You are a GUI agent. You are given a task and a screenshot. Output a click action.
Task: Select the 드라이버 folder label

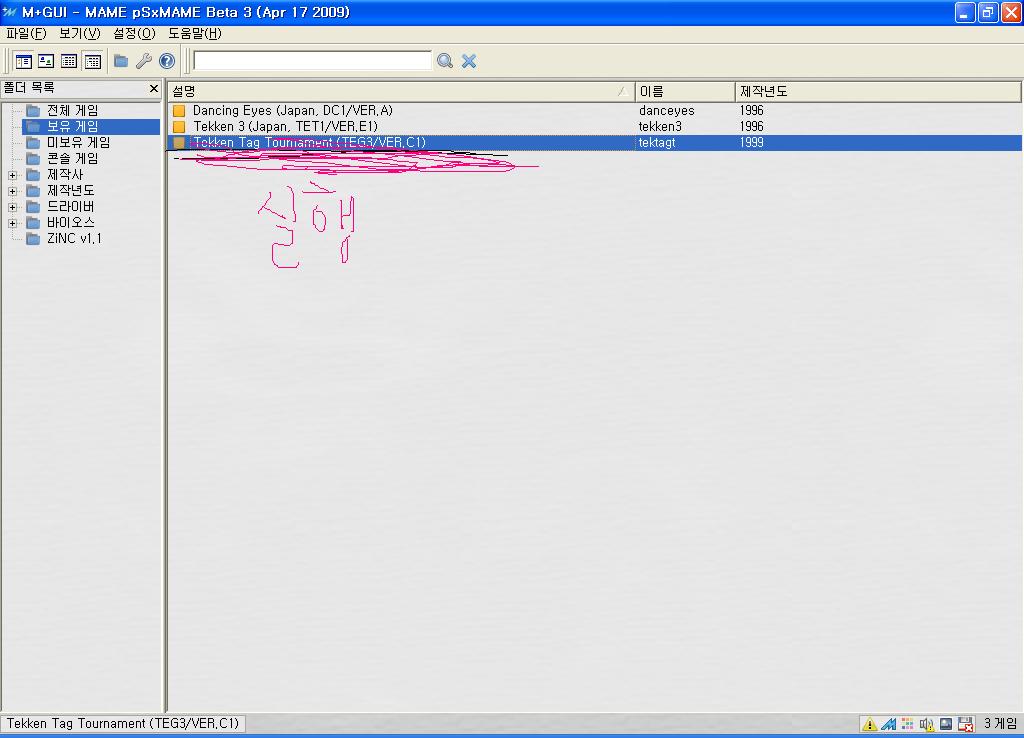(x=71, y=206)
